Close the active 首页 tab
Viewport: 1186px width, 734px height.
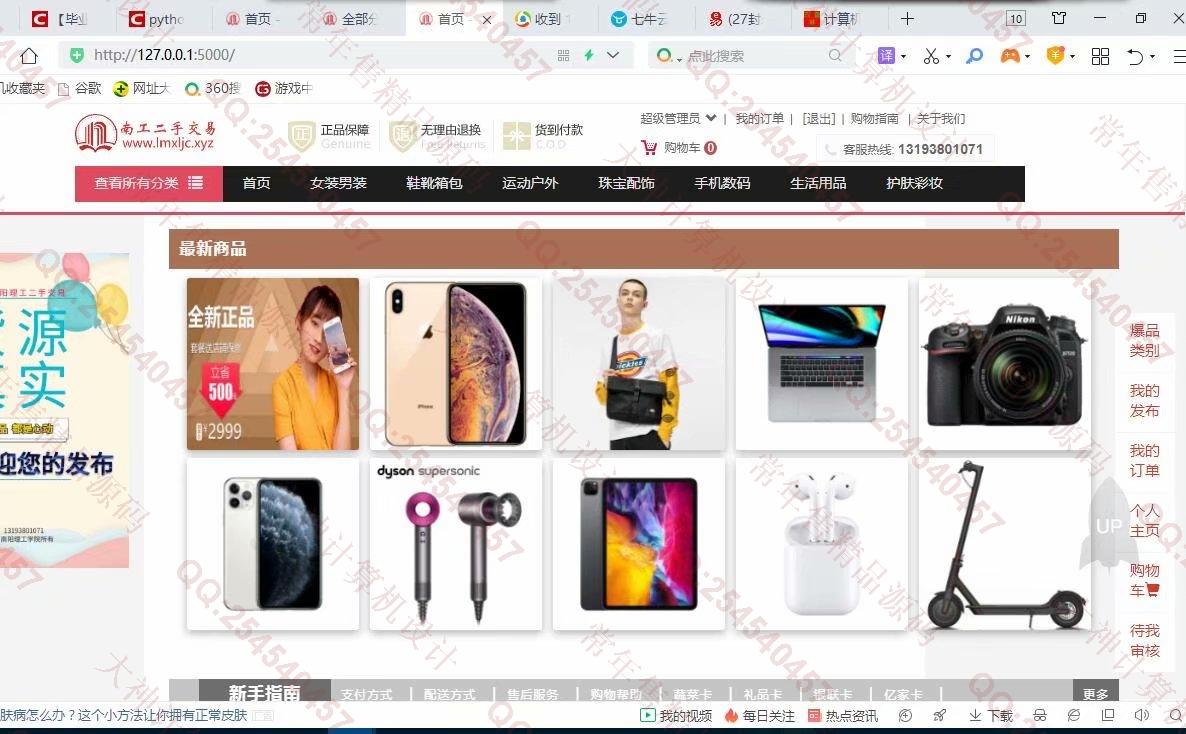tap(487, 20)
